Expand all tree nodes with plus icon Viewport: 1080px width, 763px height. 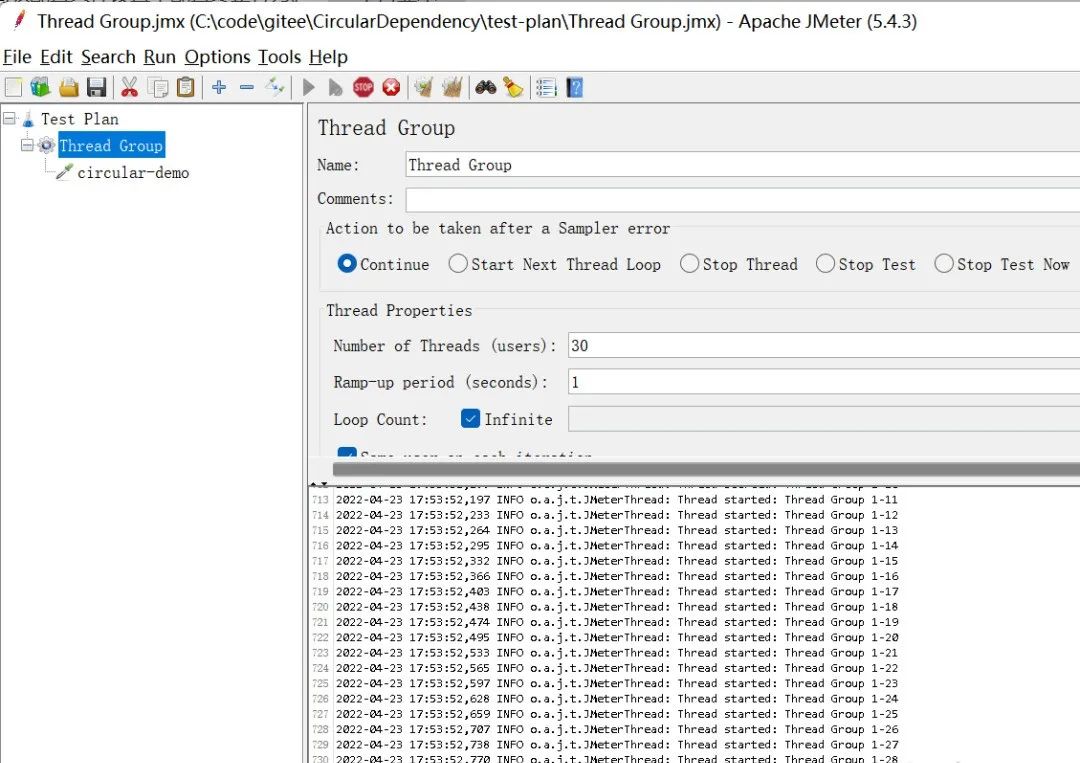(x=219, y=87)
